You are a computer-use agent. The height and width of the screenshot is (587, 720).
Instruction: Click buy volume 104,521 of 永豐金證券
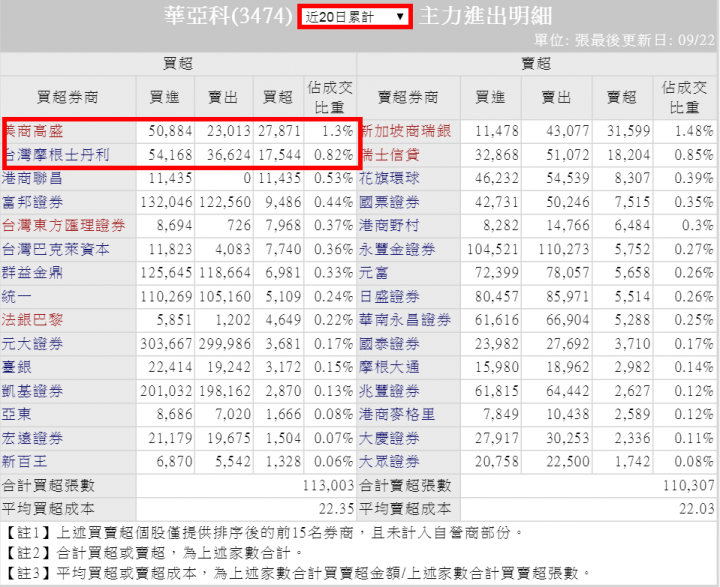(x=493, y=249)
